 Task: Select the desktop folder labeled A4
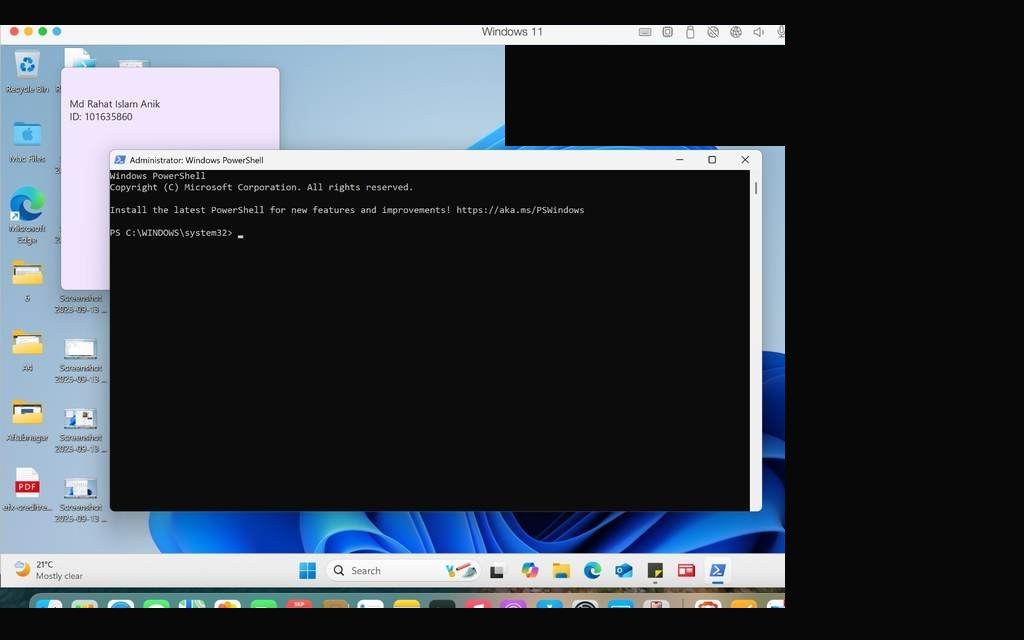pos(27,350)
